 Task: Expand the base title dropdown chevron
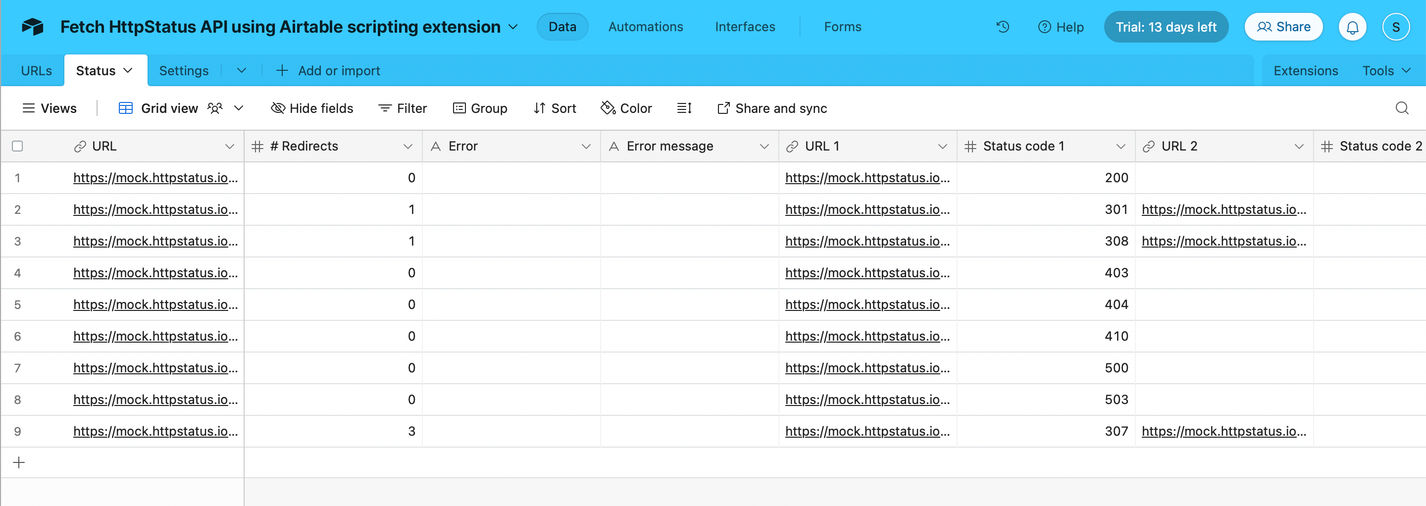point(514,27)
